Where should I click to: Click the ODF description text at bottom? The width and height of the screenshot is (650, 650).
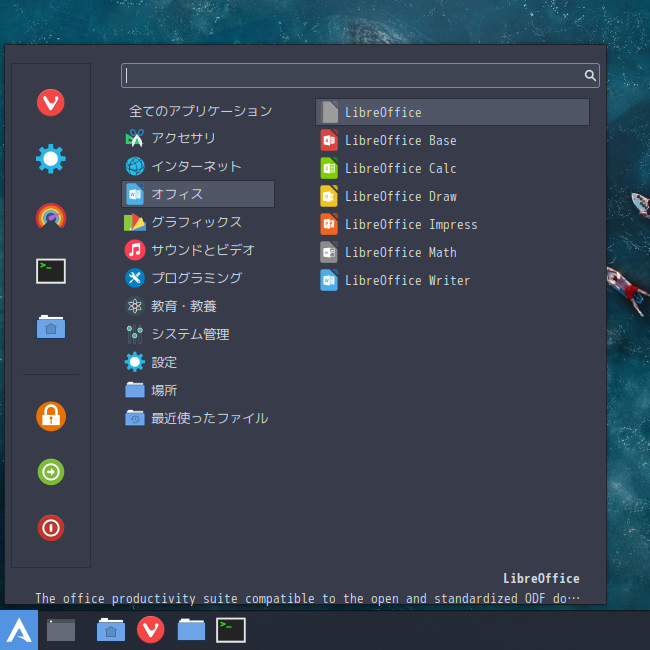point(307,598)
